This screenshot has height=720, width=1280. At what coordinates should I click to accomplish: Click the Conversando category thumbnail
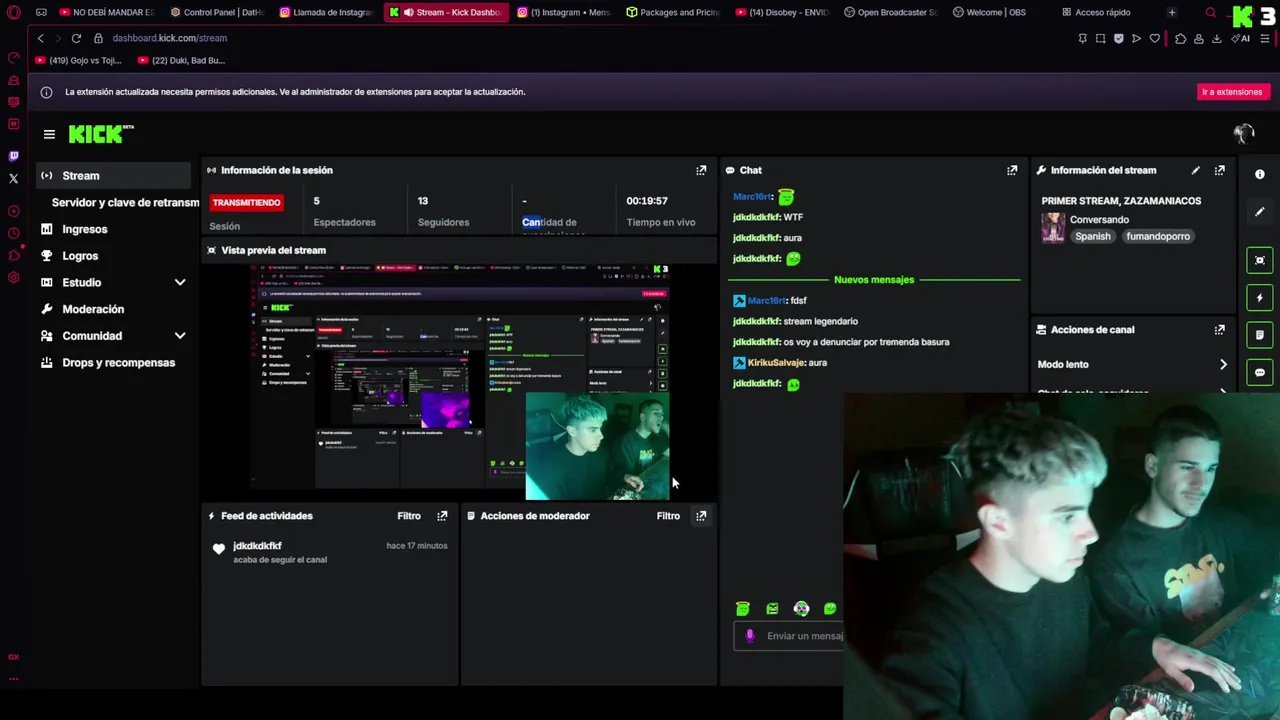1053,228
